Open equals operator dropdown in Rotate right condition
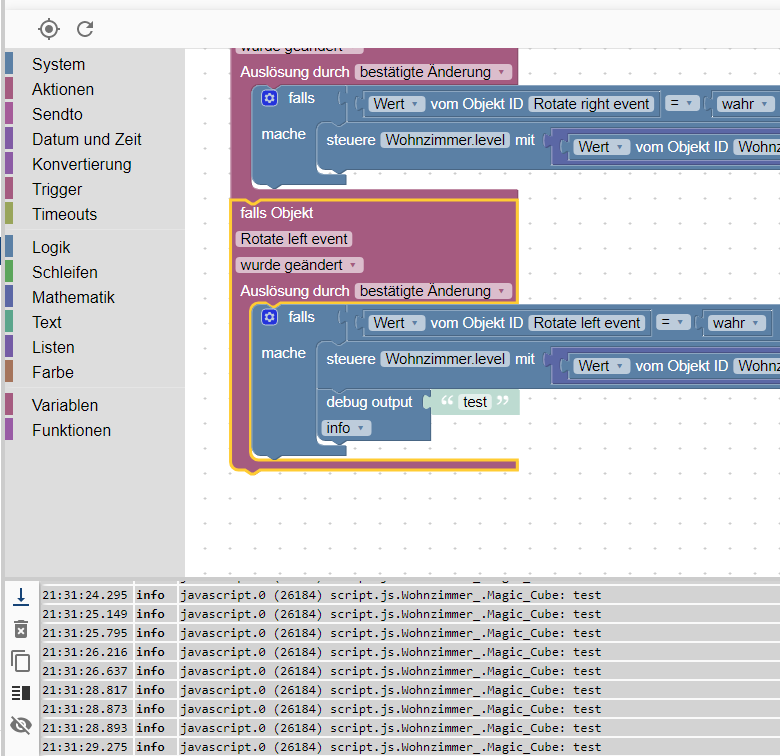The height and width of the screenshot is (756, 780). (x=682, y=103)
